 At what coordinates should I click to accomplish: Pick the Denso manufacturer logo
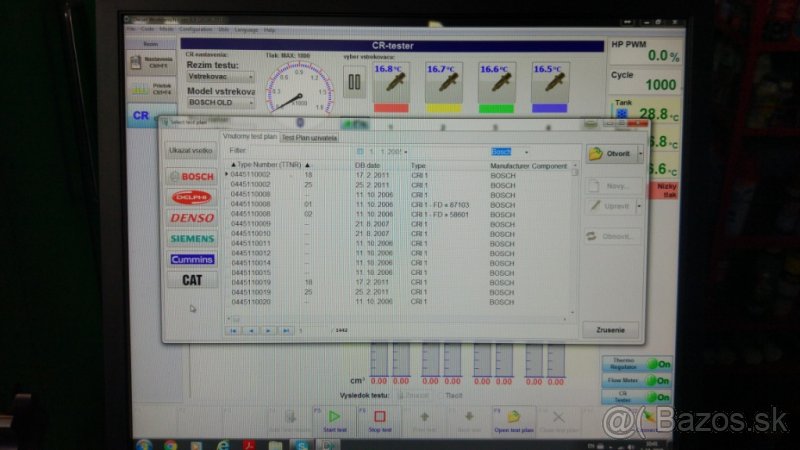[192, 218]
